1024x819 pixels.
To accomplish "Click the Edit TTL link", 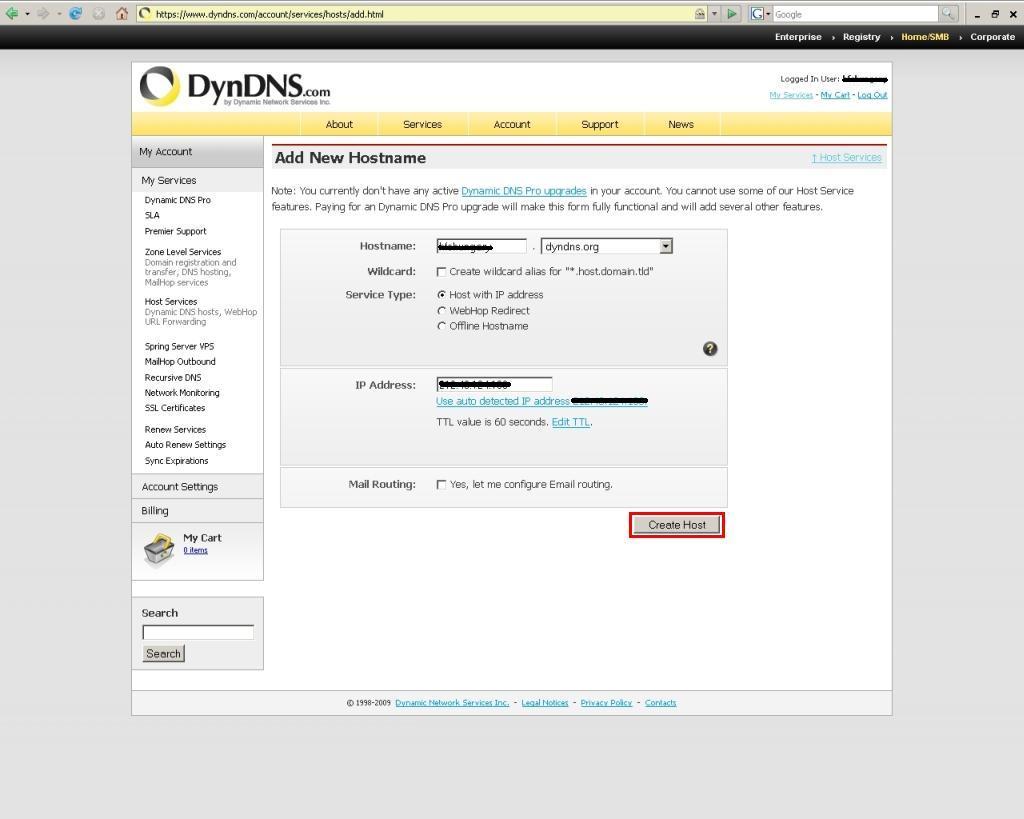I will [571, 422].
